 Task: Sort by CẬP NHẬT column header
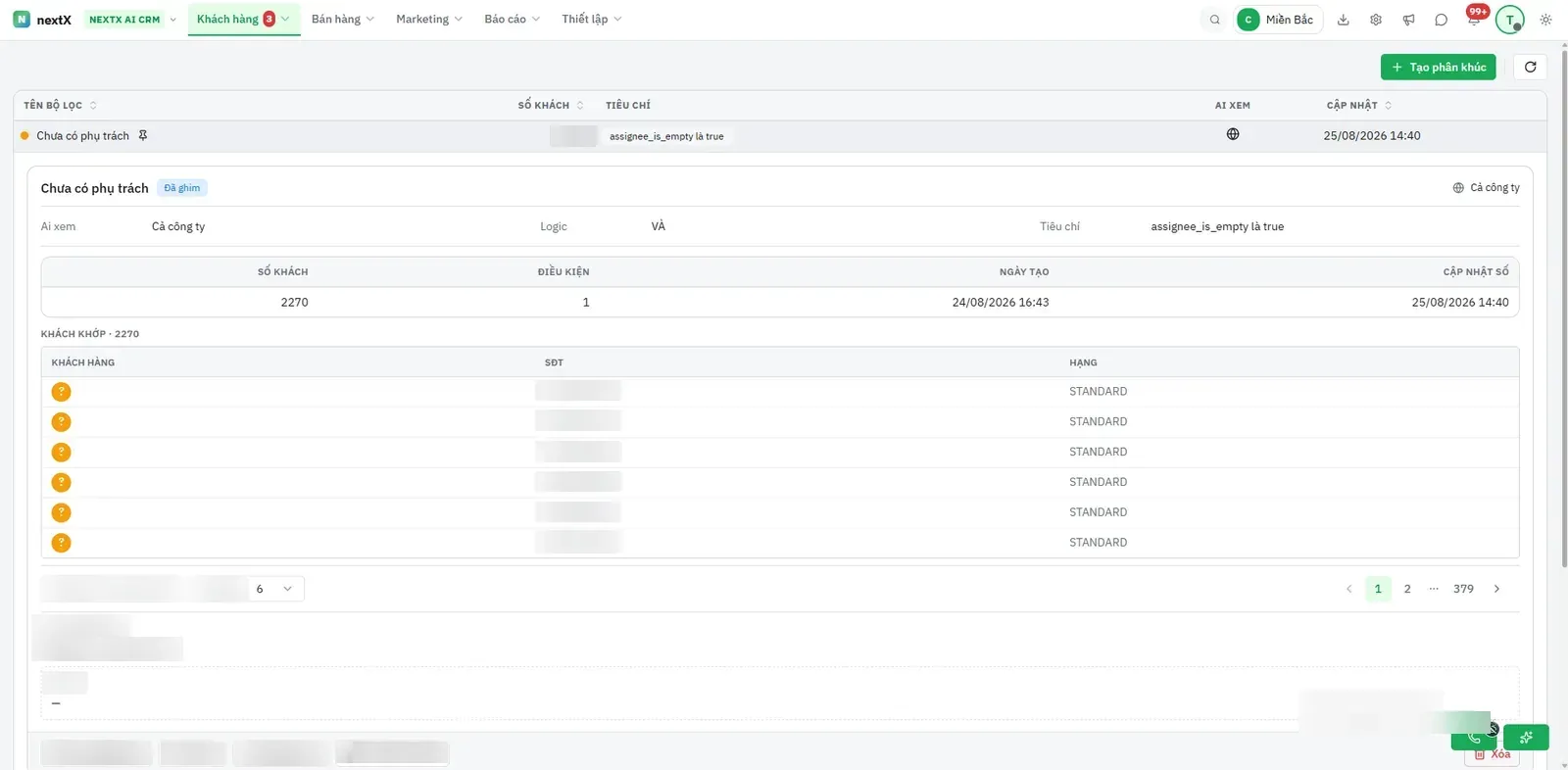1359,106
